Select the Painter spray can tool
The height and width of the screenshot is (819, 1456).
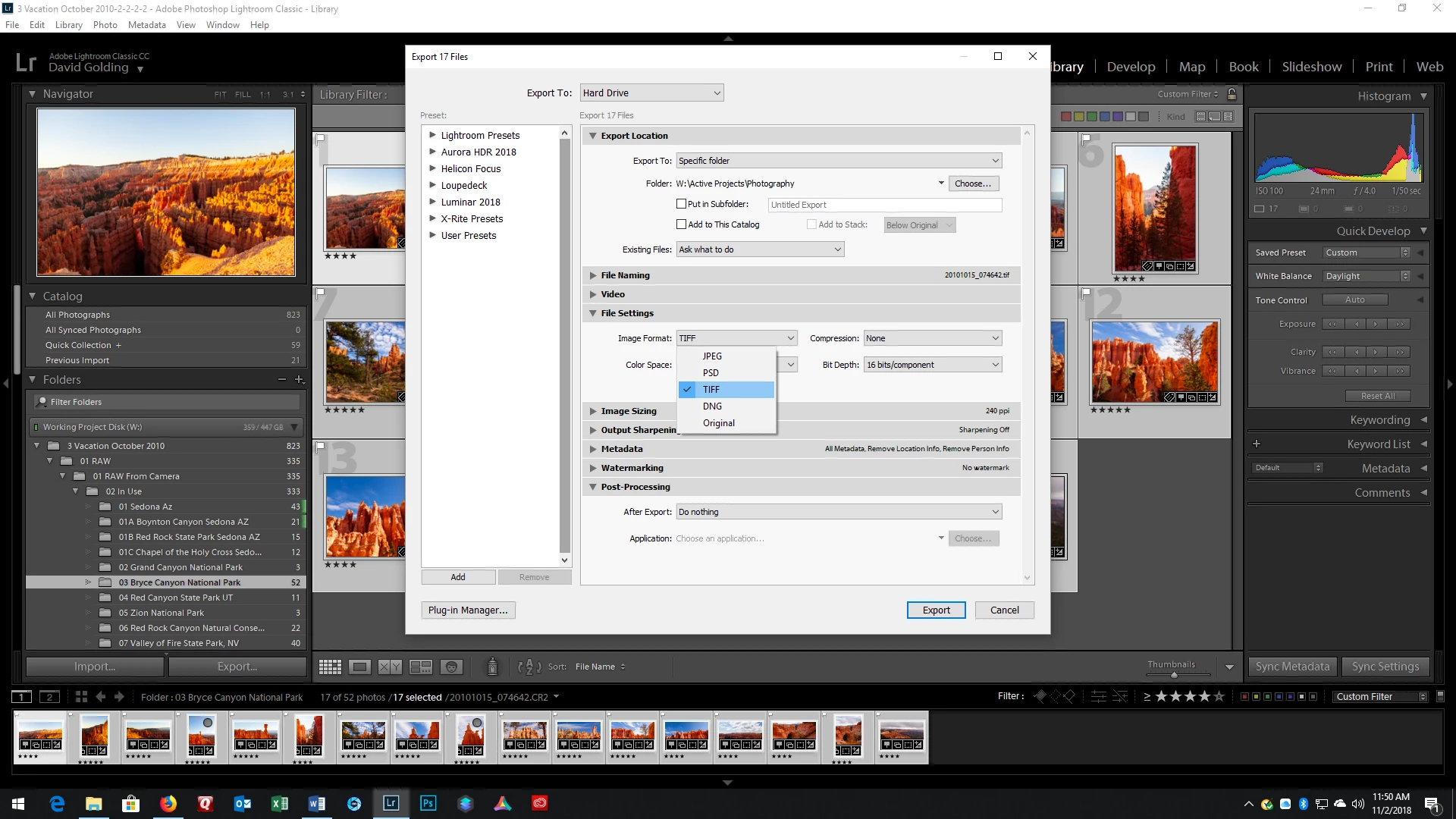point(492,666)
